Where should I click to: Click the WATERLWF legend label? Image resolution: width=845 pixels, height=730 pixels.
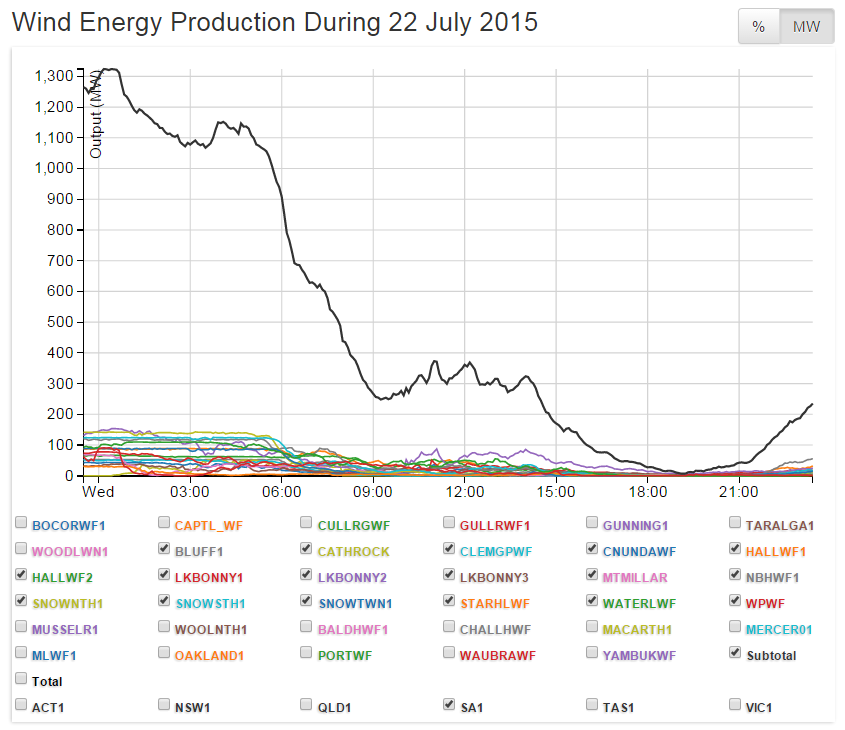(635, 602)
